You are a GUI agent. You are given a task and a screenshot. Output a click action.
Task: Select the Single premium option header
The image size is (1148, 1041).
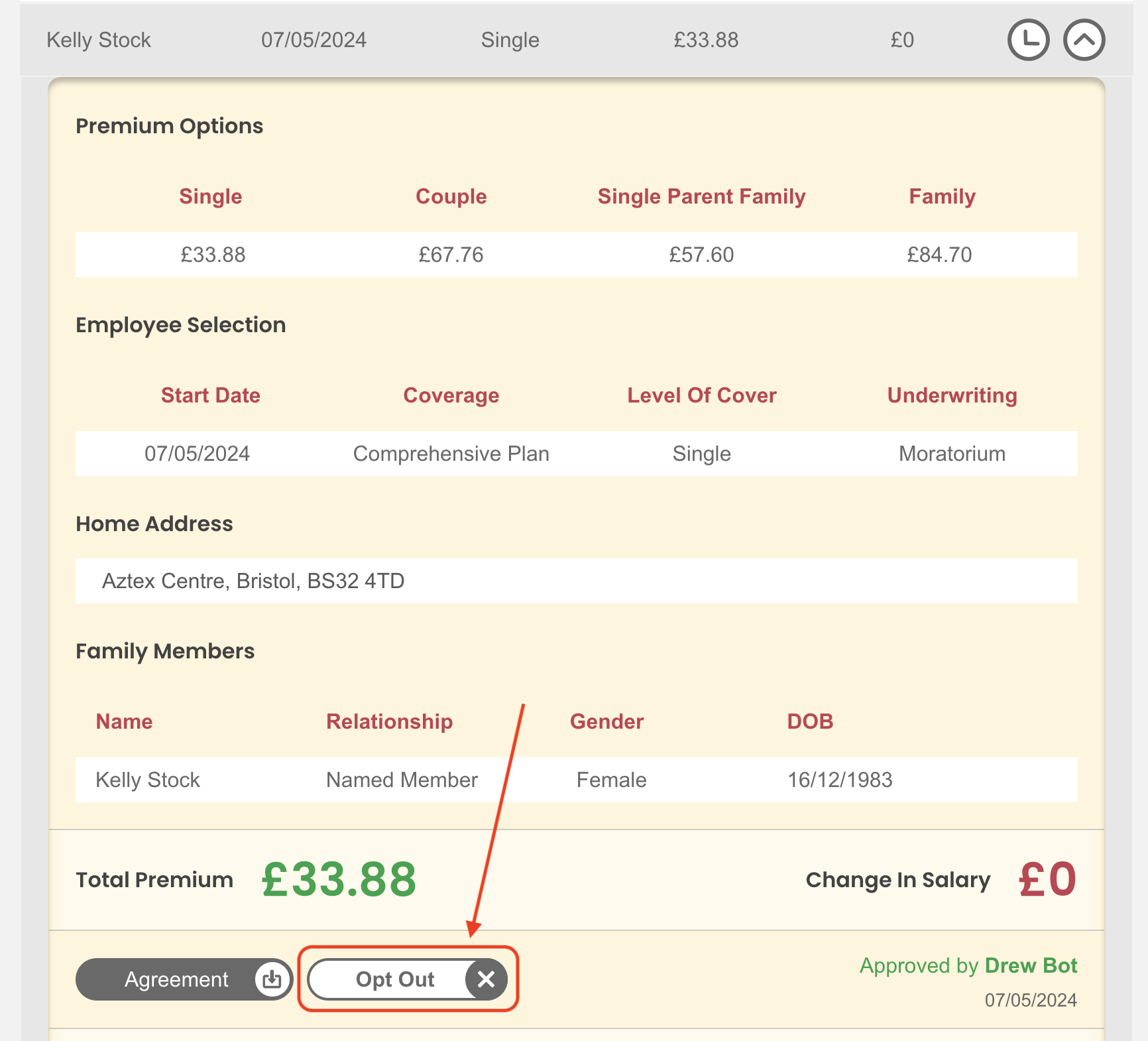[210, 196]
